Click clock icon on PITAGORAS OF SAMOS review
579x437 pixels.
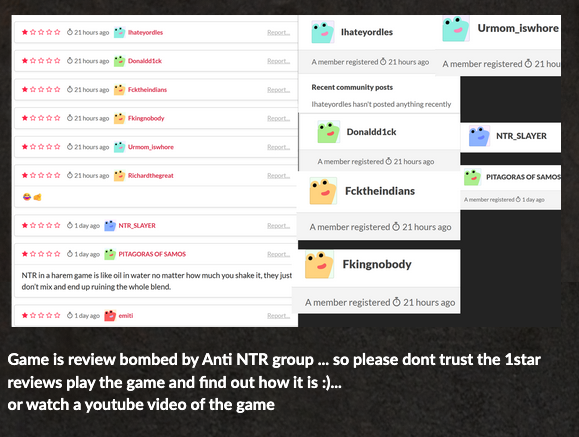[x=69, y=254]
